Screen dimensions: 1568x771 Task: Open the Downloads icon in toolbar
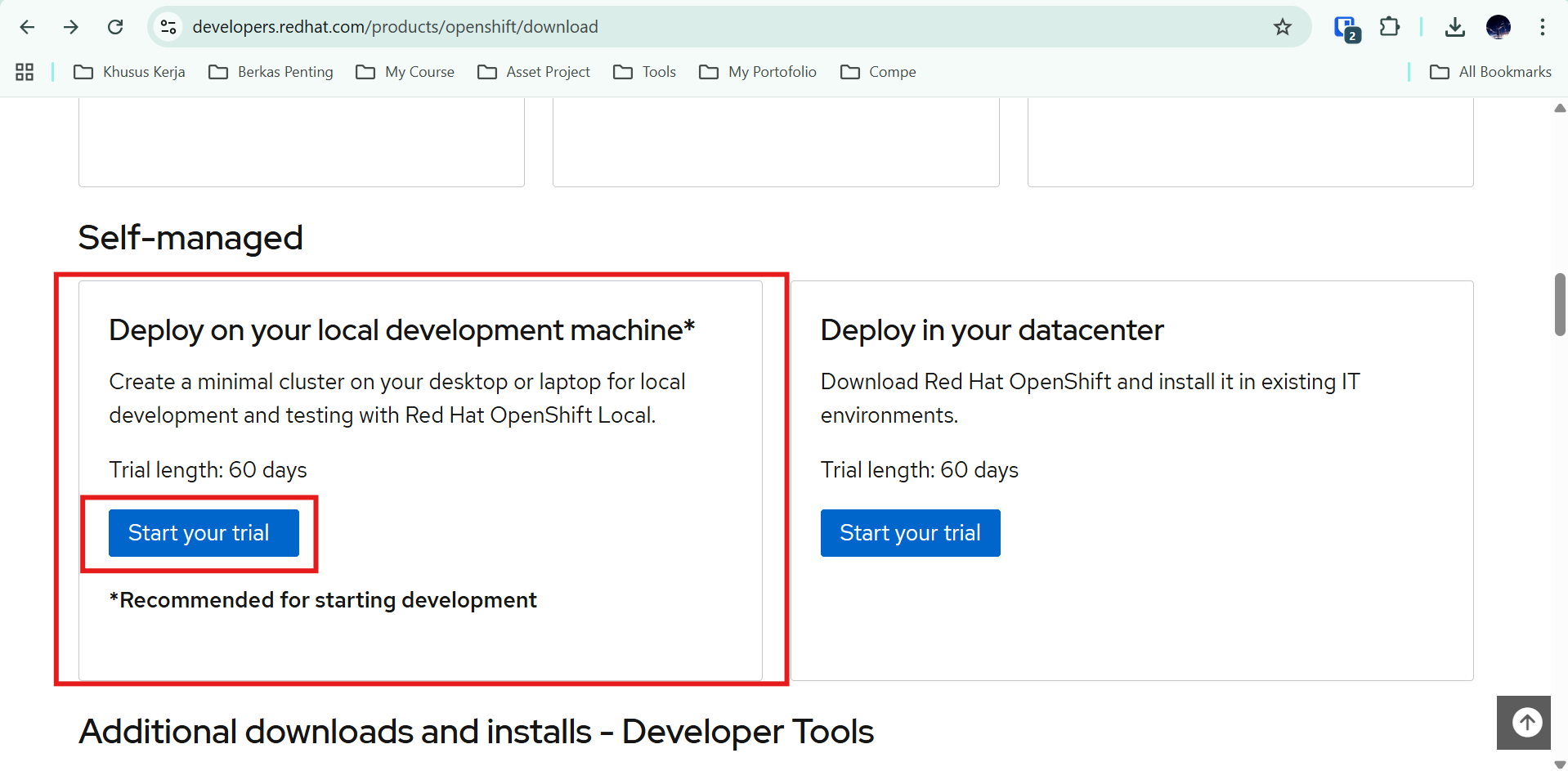click(1454, 27)
